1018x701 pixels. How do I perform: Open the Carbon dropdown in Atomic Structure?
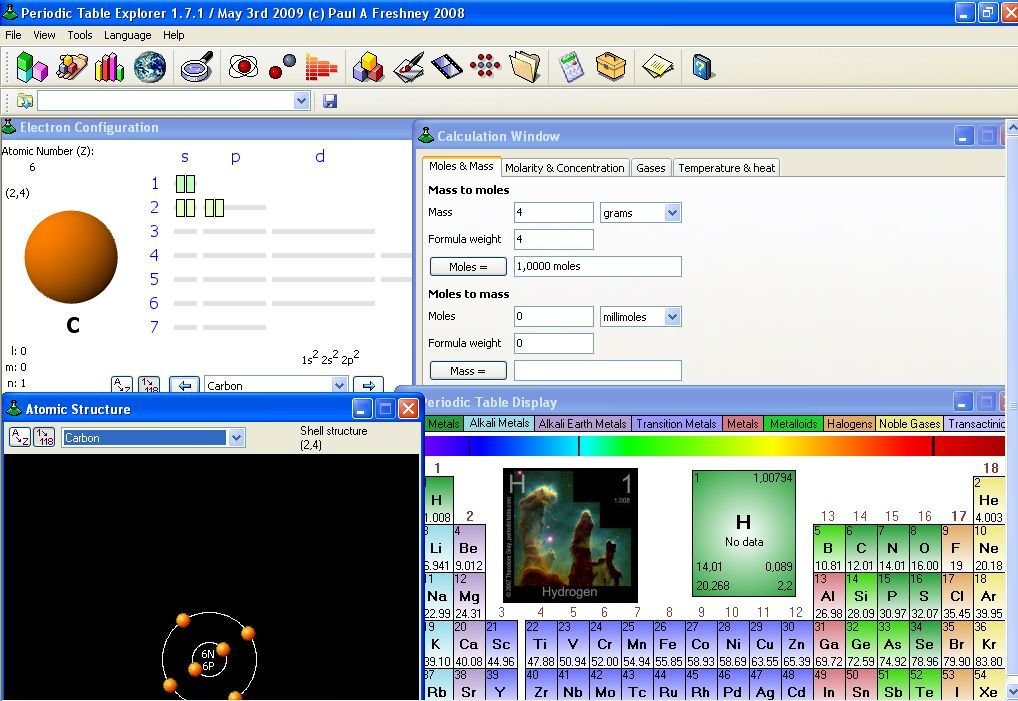(236, 438)
